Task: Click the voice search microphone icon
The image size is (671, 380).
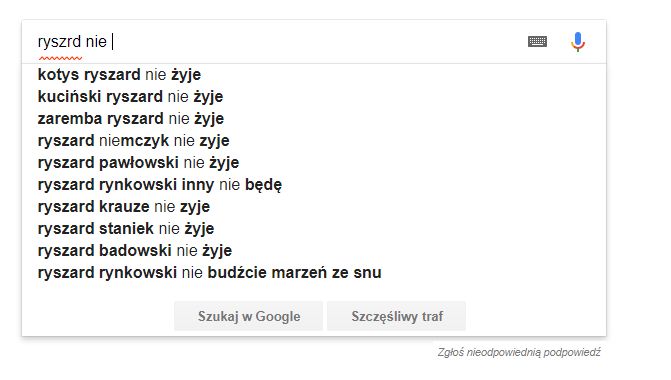Action: [578, 42]
